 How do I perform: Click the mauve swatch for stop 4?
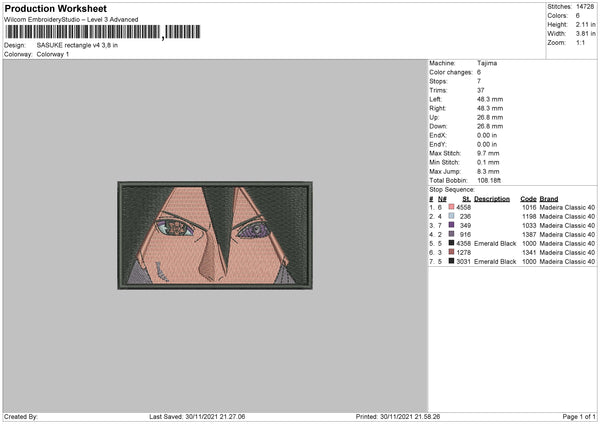(x=452, y=234)
